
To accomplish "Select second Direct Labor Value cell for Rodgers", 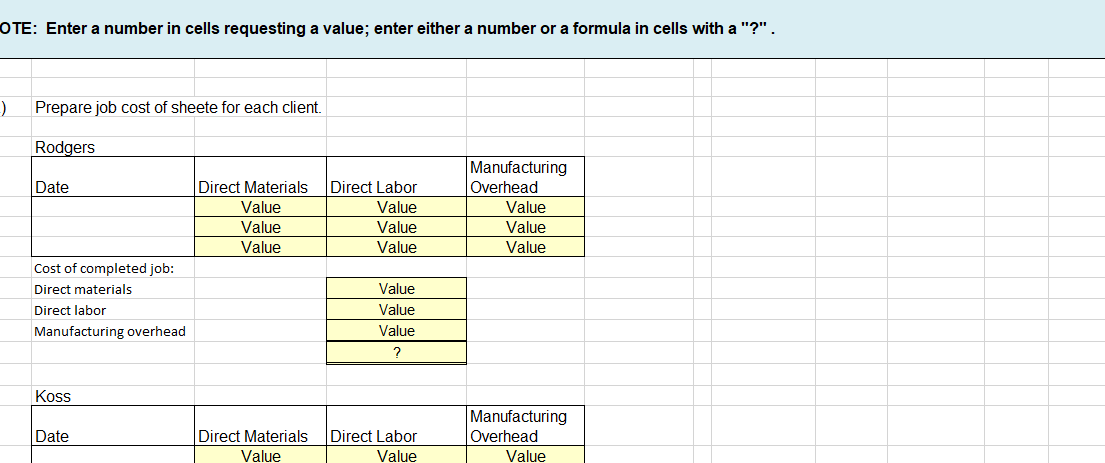I will point(396,227).
